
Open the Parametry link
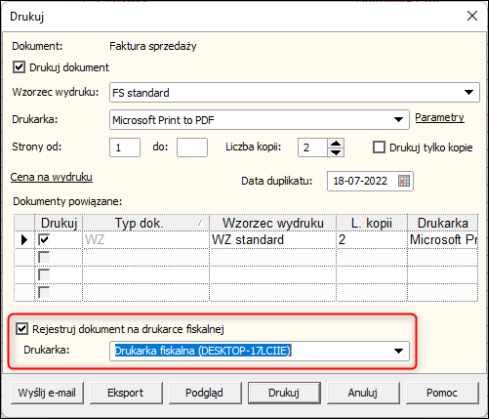(x=439, y=117)
